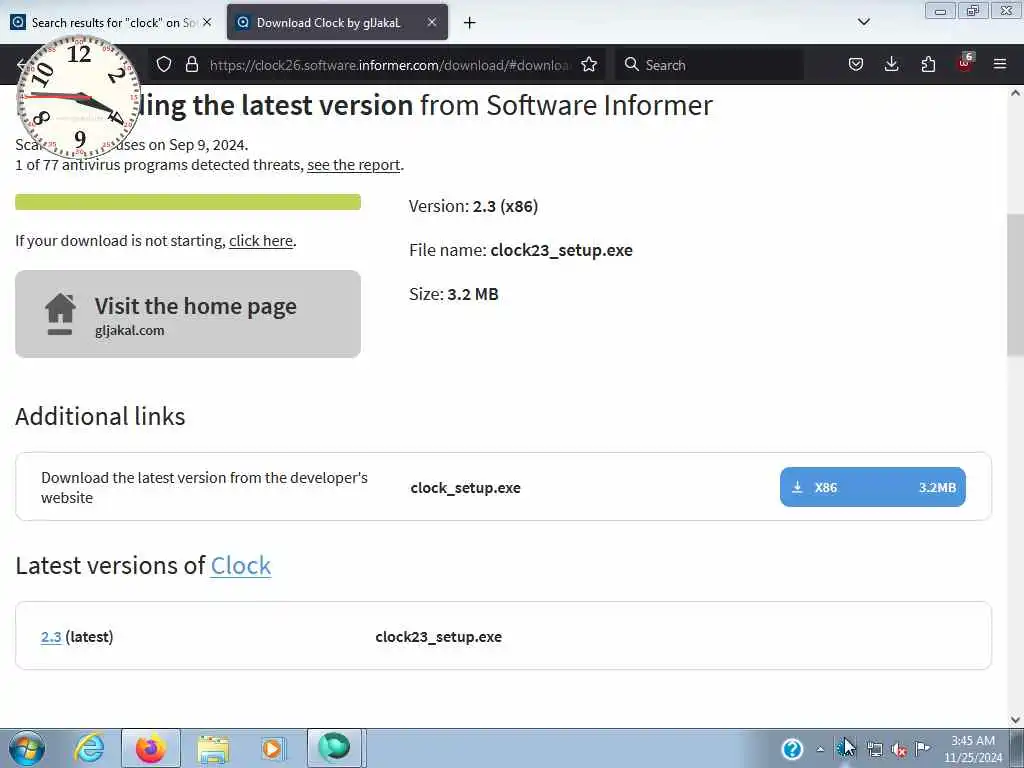This screenshot has height=768, width=1024.
Task: Close the "Search results for clock" tab
Action: (x=207, y=22)
